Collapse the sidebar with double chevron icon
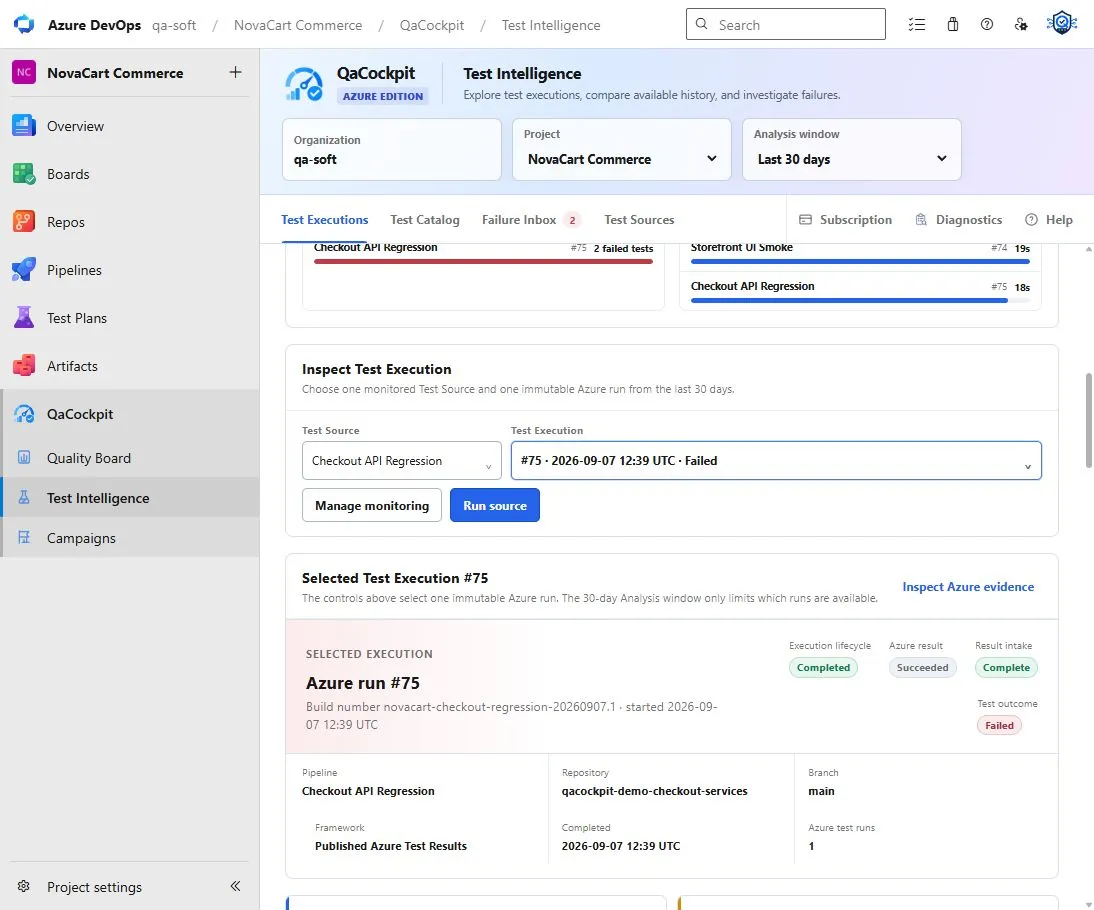This screenshot has height=910, width=1094. click(x=235, y=886)
